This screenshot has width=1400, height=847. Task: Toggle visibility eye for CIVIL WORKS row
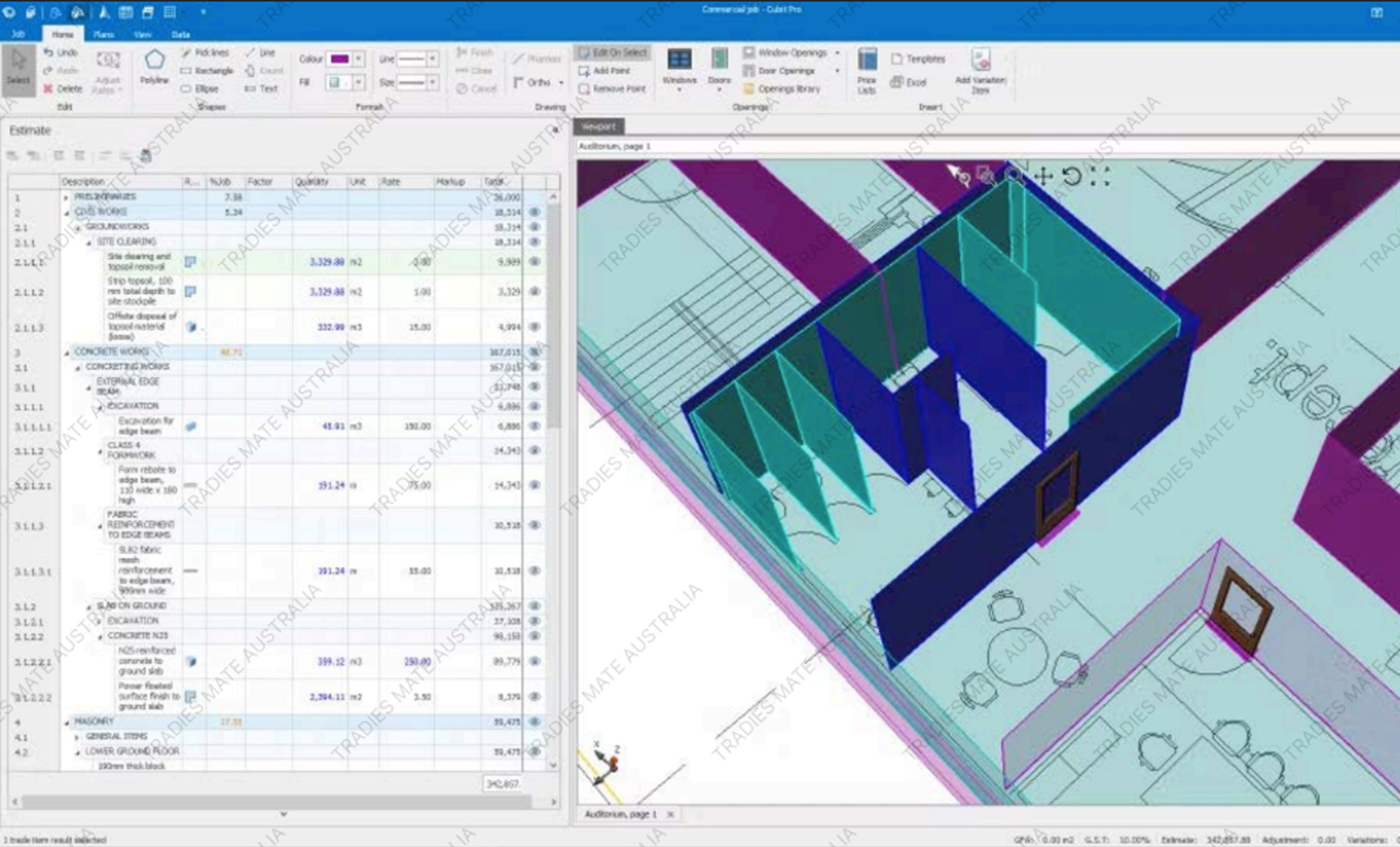tap(535, 212)
